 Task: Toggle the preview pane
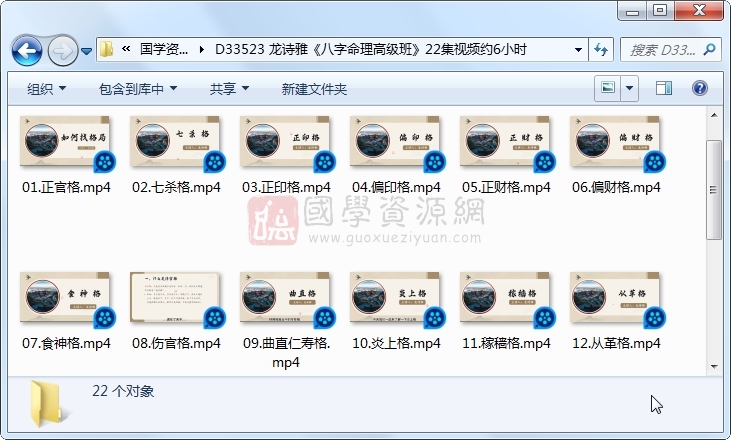(x=663, y=88)
